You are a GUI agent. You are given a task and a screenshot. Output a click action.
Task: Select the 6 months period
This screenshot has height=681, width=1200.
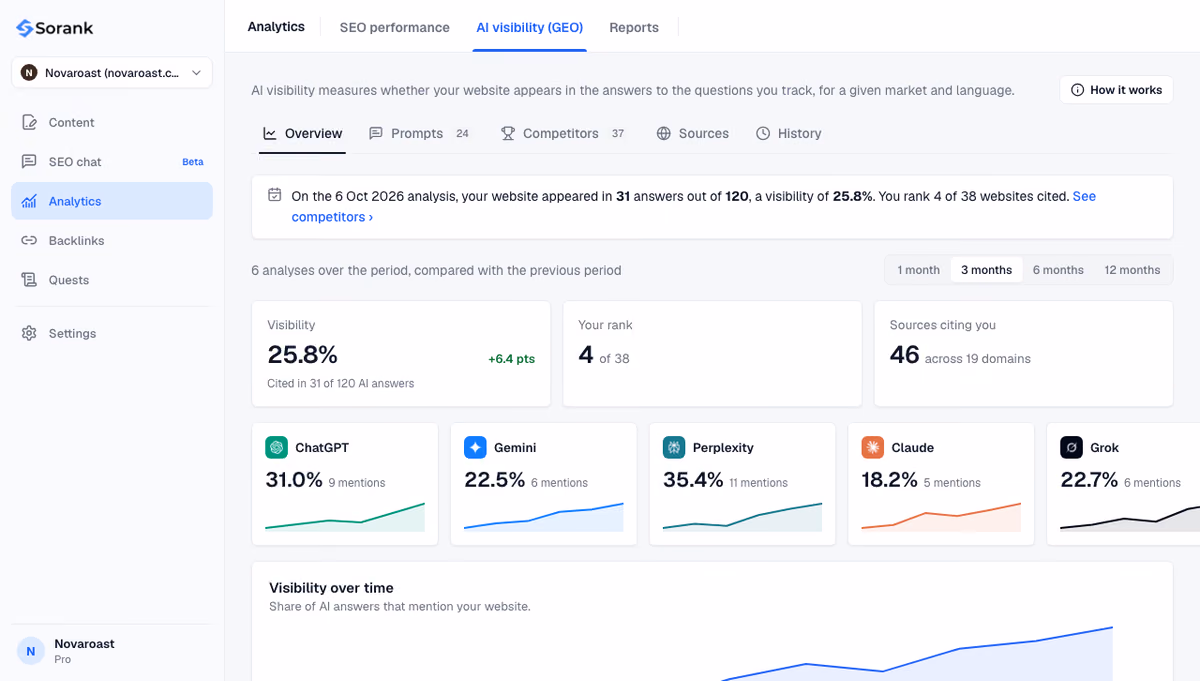pos(1058,270)
